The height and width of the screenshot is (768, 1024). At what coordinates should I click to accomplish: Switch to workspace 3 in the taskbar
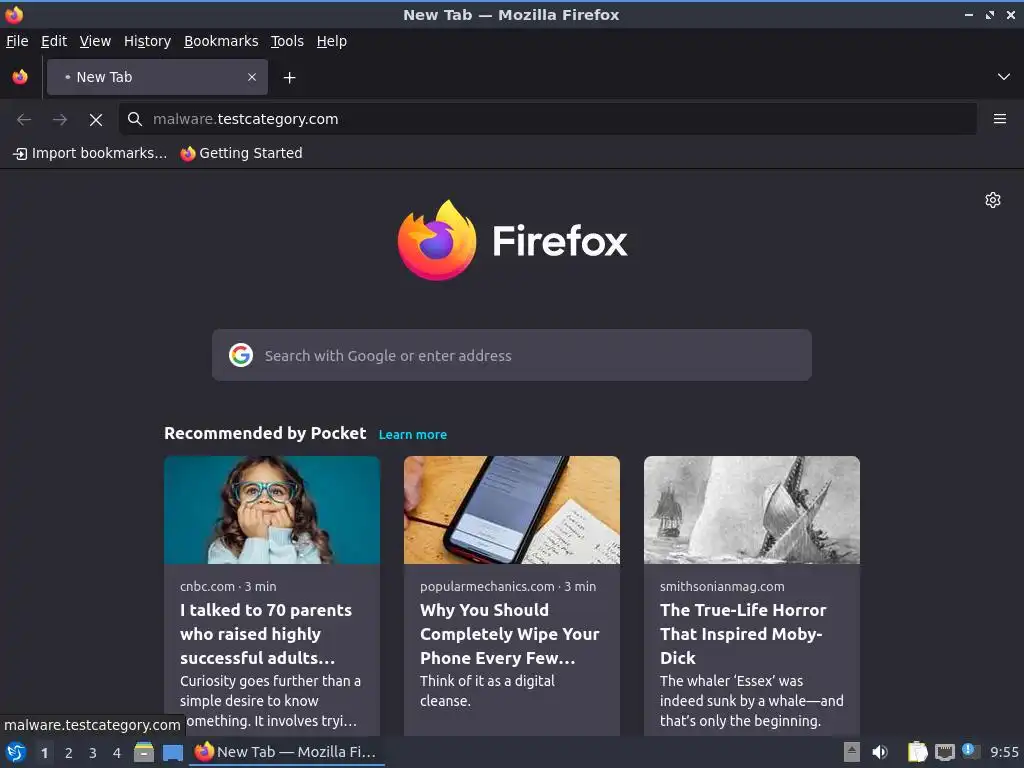click(x=93, y=753)
